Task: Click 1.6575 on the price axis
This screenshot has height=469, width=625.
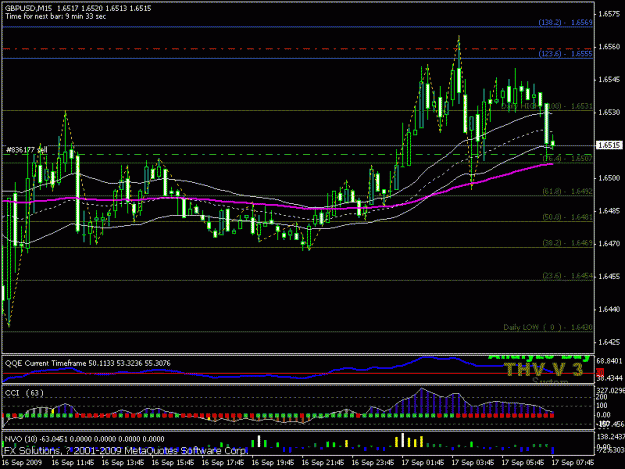Action: coord(609,14)
